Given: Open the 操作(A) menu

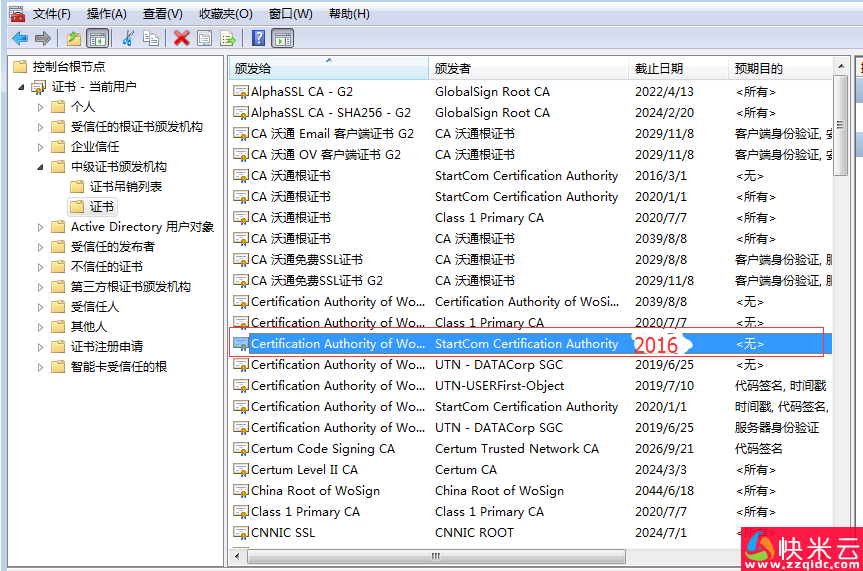Looking at the screenshot, I should tap(107, 14).
